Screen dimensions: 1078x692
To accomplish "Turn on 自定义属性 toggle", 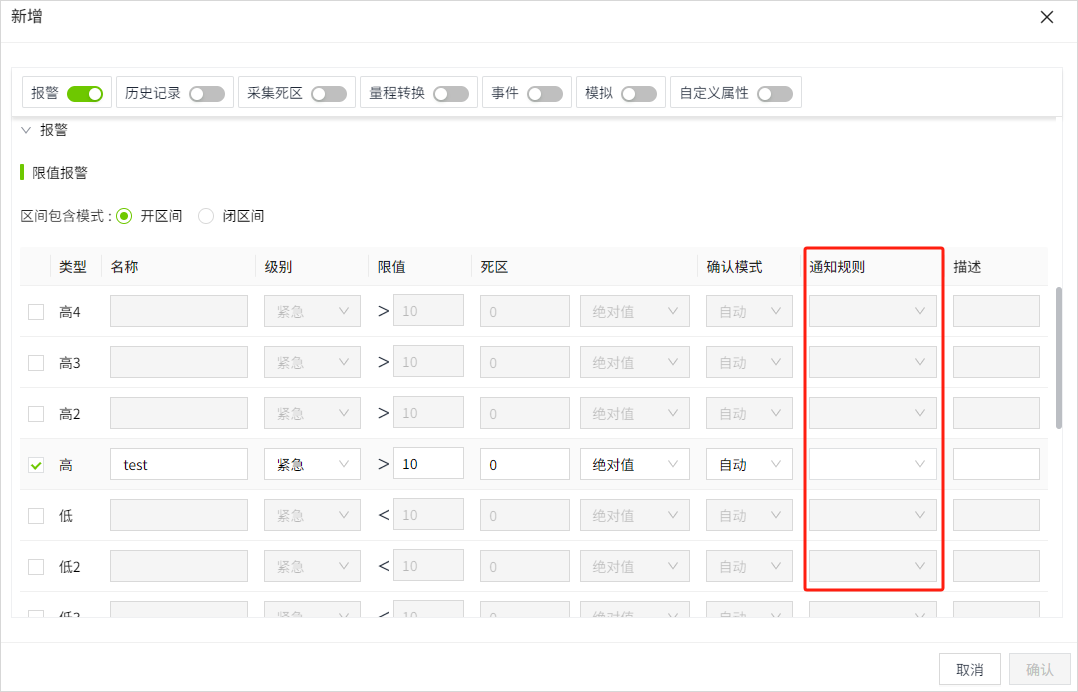I will coord(775,94).
